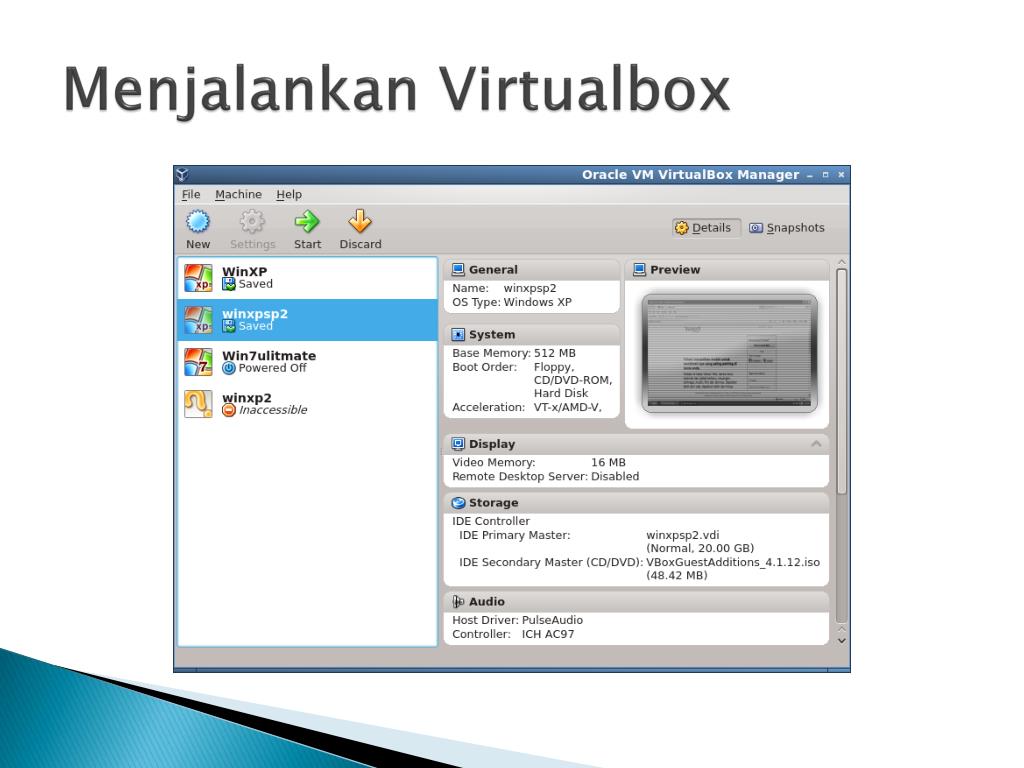Screen dimensions: 1024x768
Task: Start the selected VM with green arrow
Action: [x=307, y=222]
